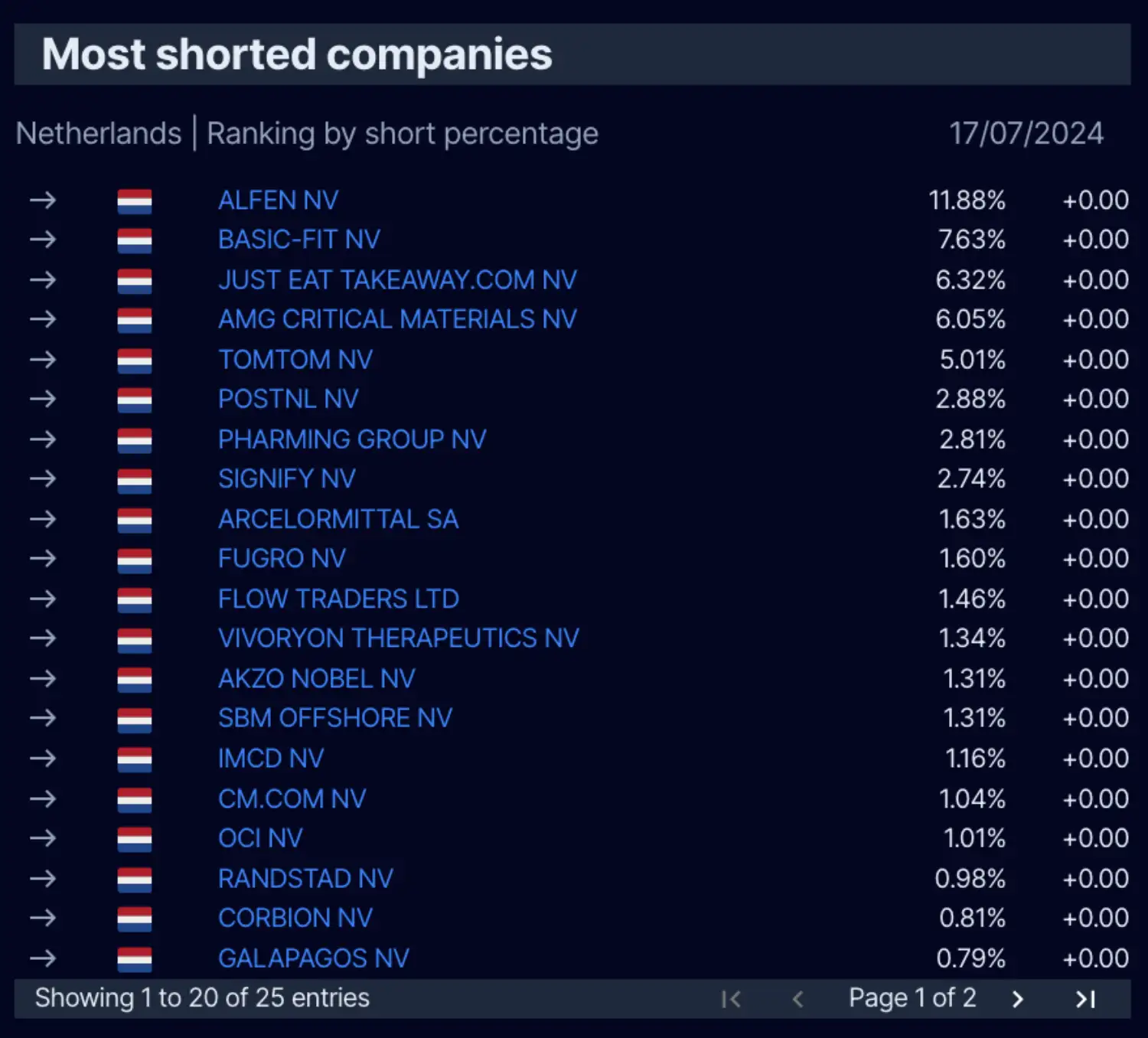The height and width of the screenshot is (1038, 1148).
Task: Go to the first page icon
Action: coord(731,999)
